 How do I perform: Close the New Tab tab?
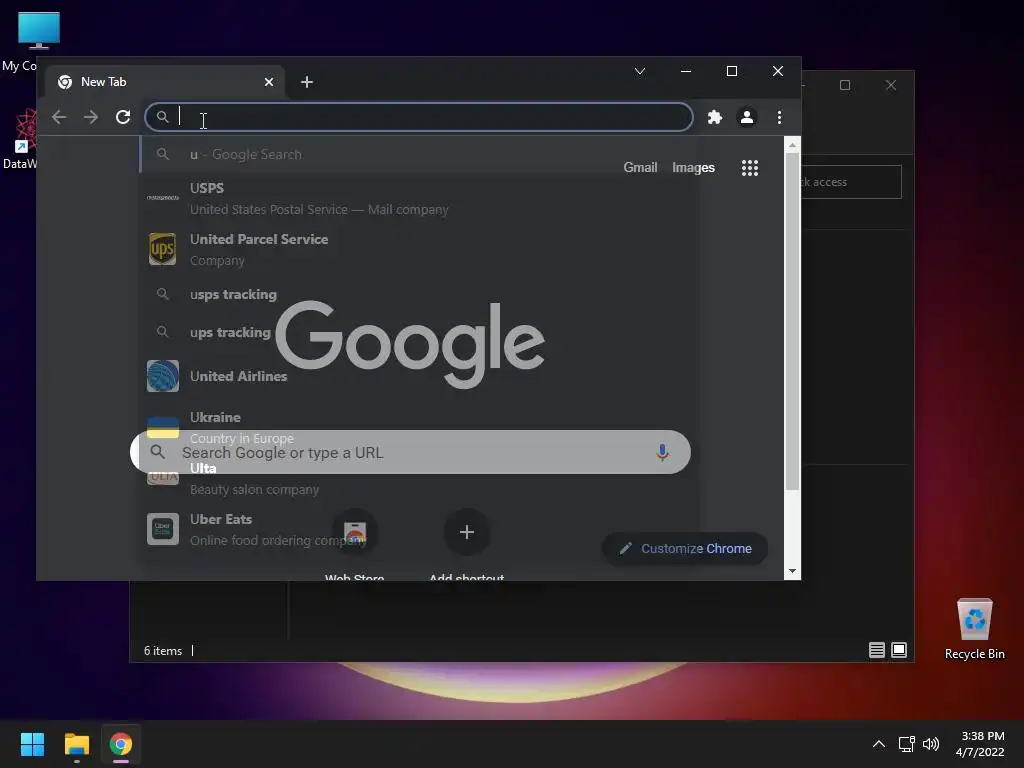[x=269, y=82]
